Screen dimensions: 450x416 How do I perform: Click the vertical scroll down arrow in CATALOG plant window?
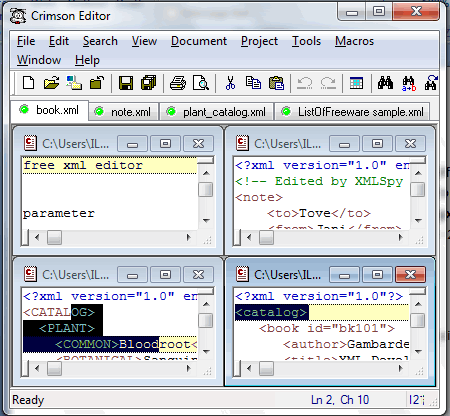click(x=206, y=351)
